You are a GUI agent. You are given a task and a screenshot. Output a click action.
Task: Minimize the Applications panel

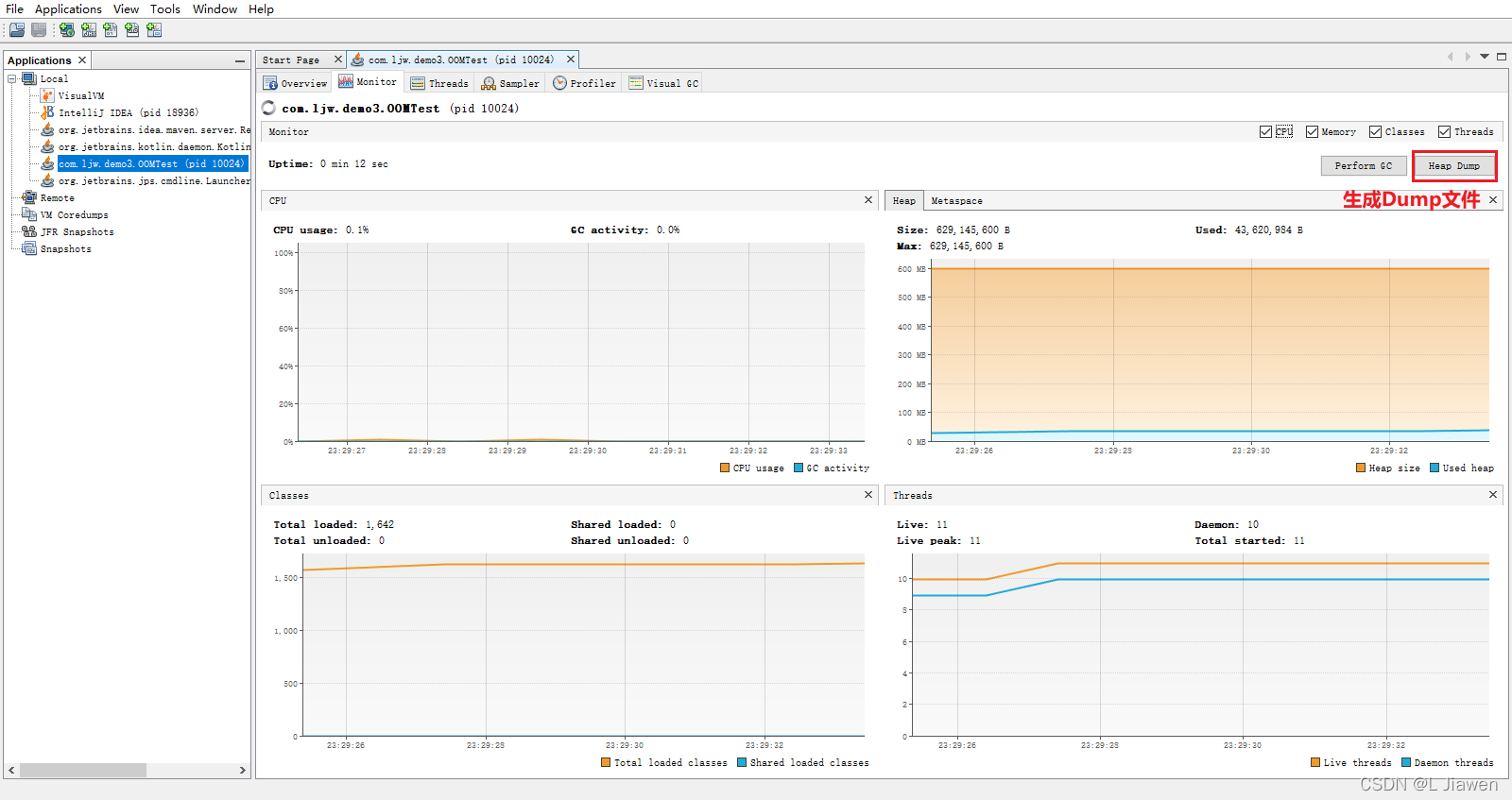(240, 60)
